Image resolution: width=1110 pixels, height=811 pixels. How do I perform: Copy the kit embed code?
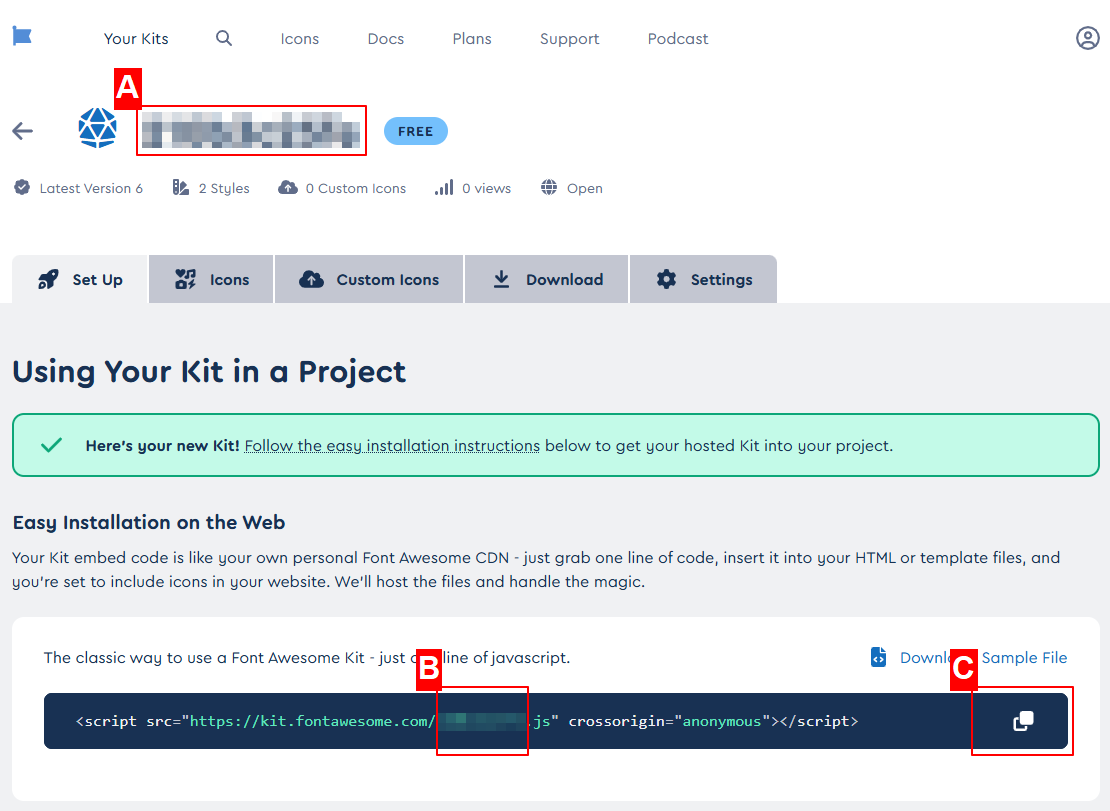click(x=1023, y=721)
